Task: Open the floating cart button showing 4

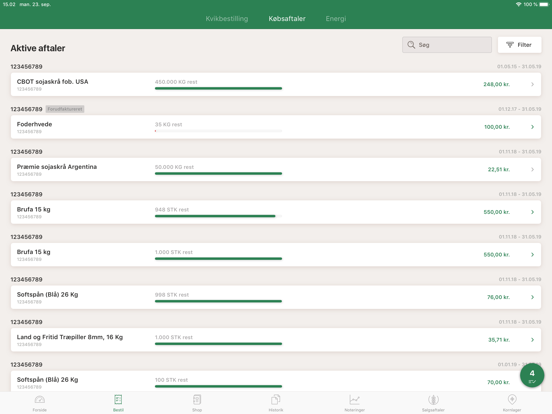Action: click(532, 376)
